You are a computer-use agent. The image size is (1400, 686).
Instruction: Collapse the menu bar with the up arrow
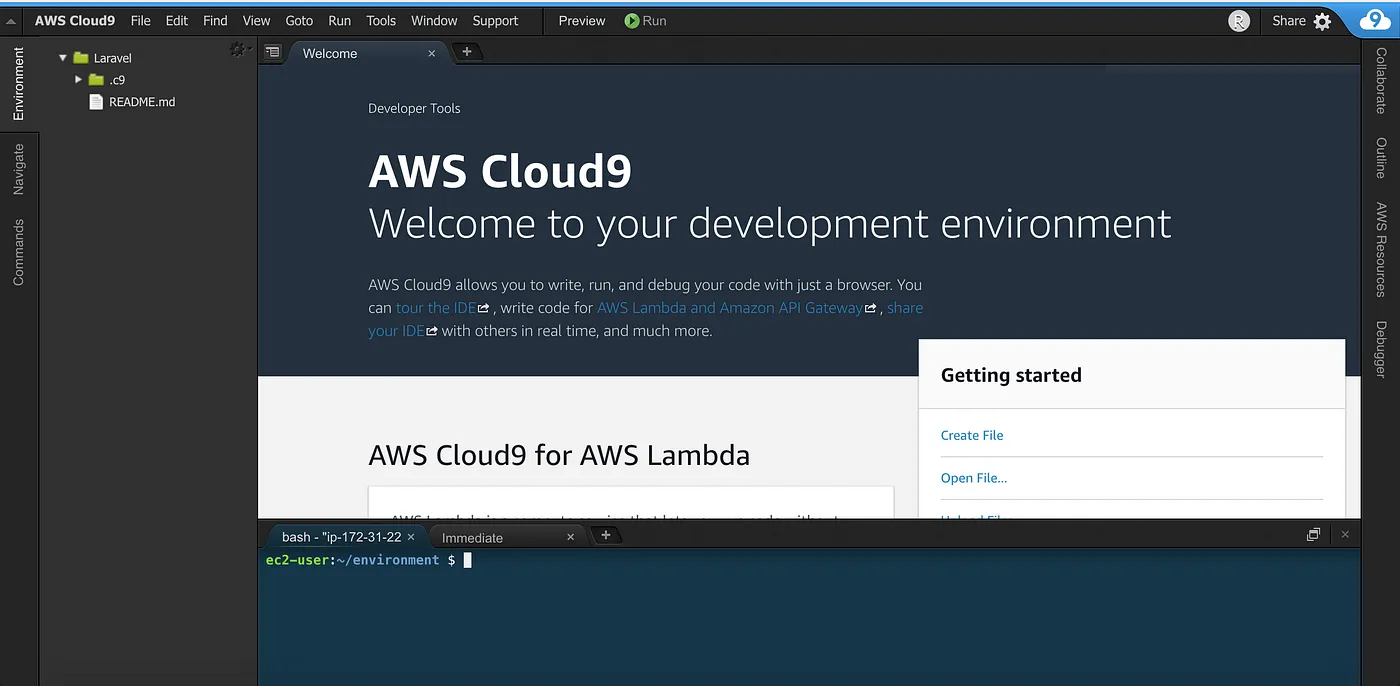[x=11, y=21]
